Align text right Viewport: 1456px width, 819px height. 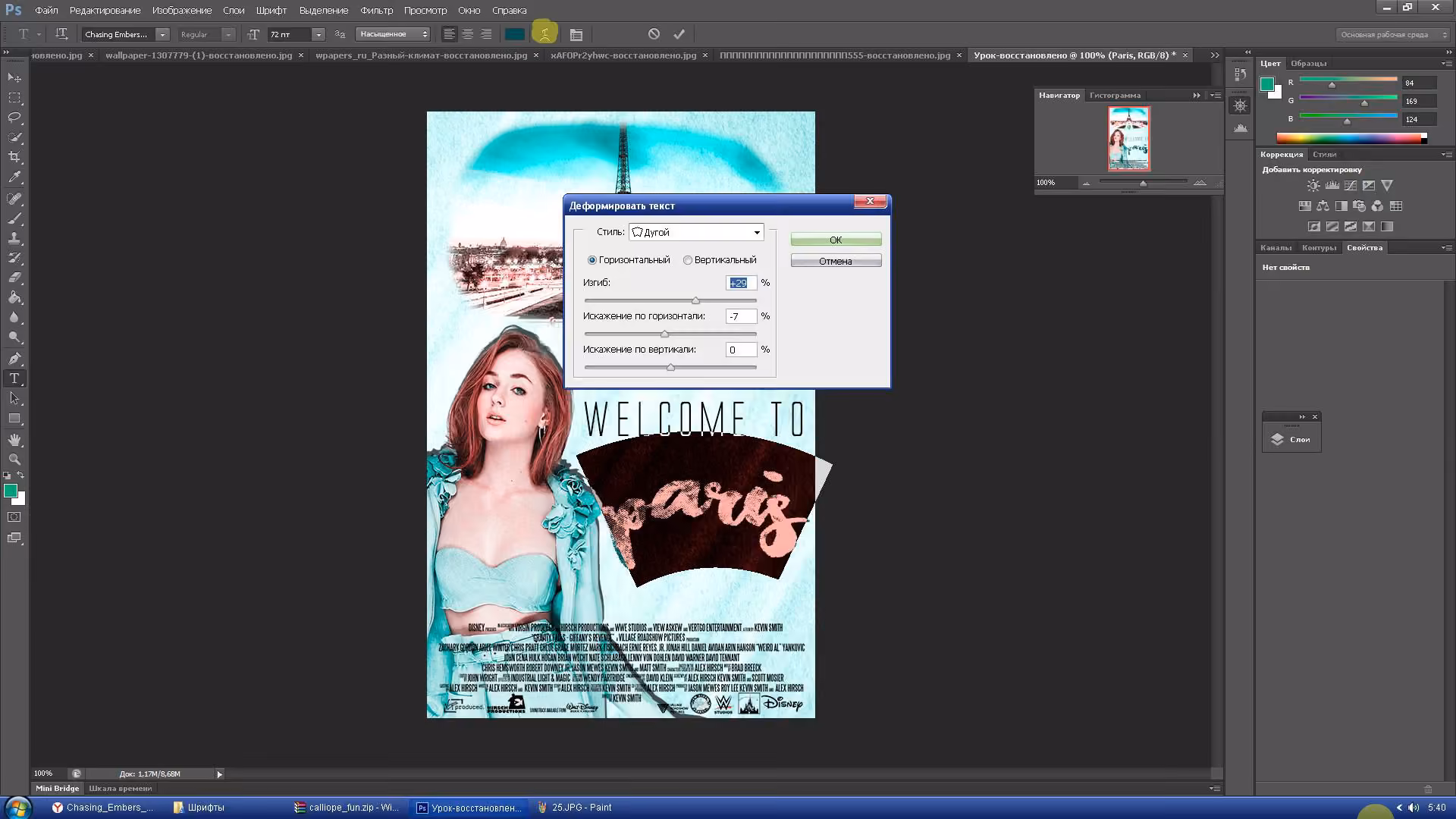point(486,34)
